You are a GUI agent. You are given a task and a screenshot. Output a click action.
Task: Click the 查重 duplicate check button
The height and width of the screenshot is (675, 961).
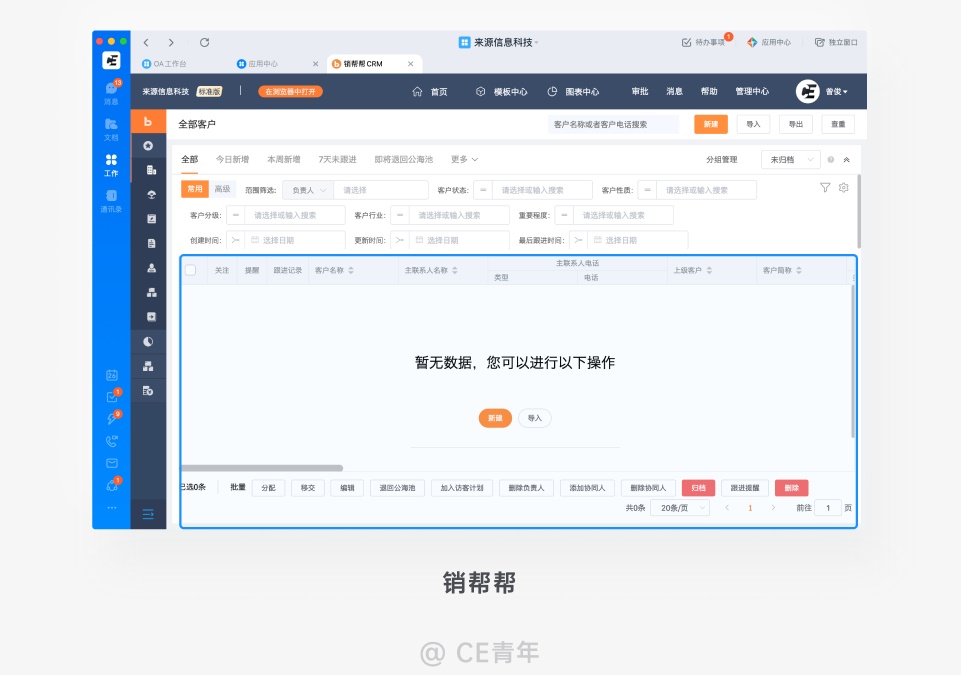click(x=838, y=124)
